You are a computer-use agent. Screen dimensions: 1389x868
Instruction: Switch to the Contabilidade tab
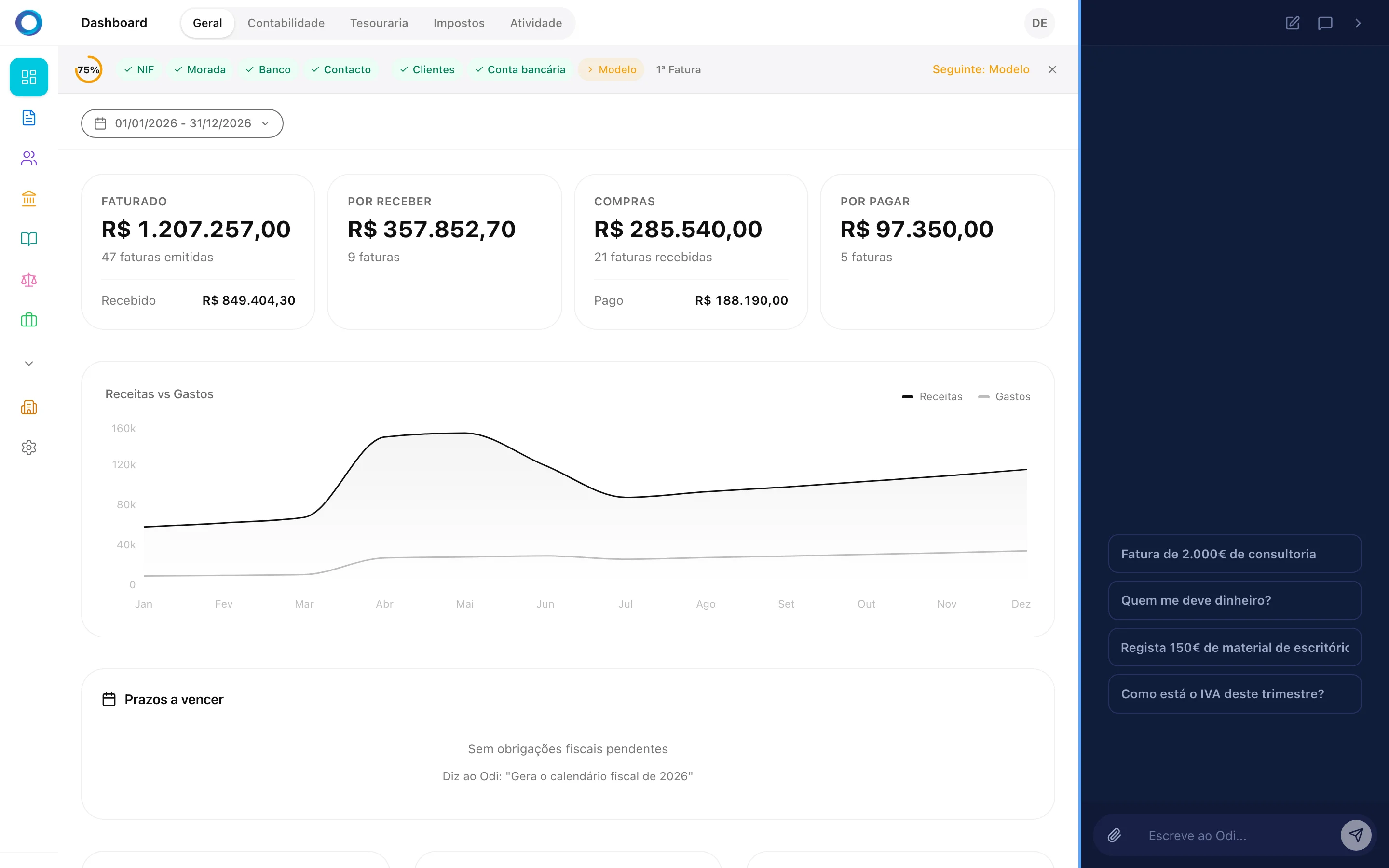click(x=286, y=23)
